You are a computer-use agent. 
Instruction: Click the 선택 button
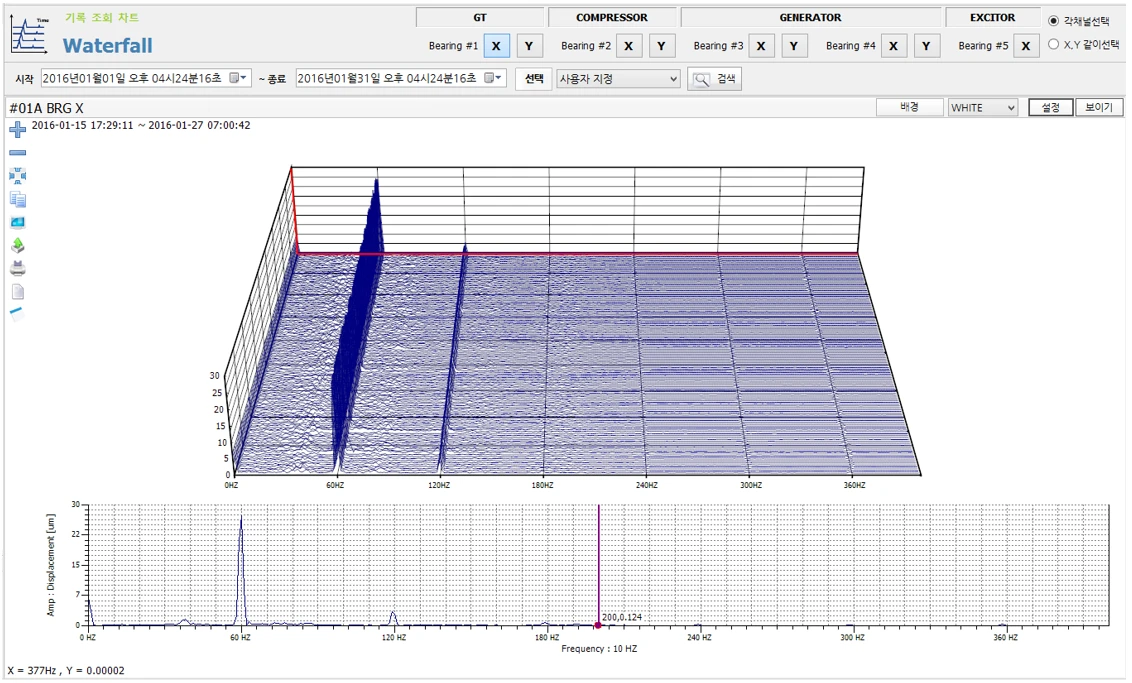[x=534, y=79]
